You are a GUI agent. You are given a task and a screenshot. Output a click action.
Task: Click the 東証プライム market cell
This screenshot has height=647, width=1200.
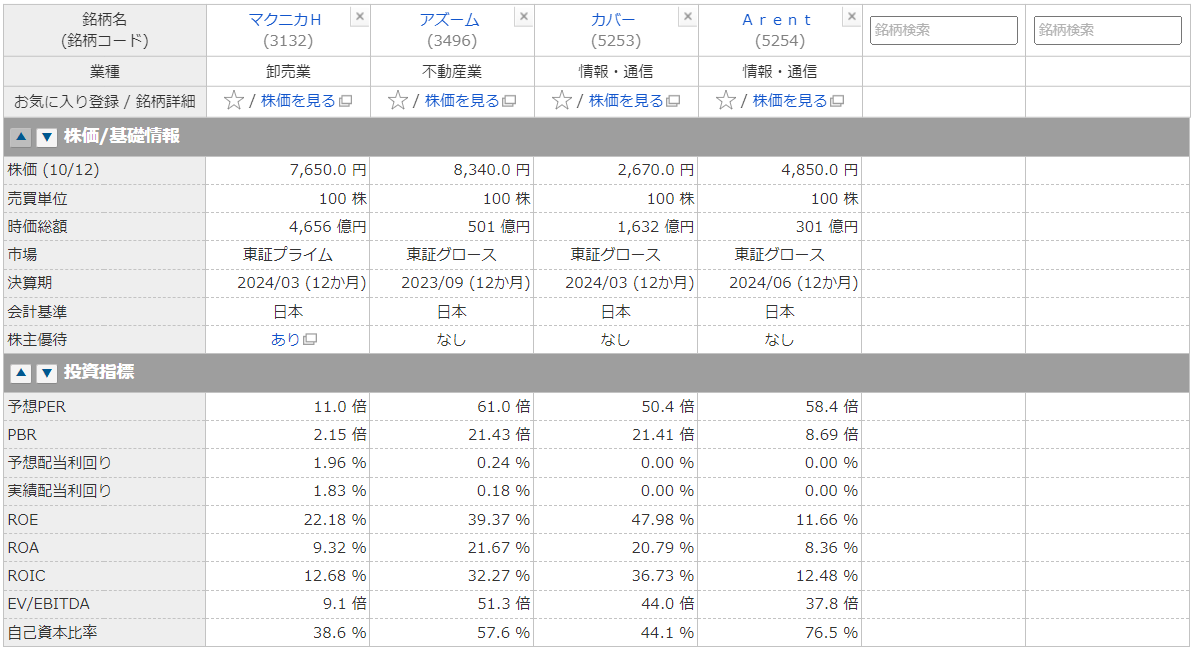(x=288, y=255)
